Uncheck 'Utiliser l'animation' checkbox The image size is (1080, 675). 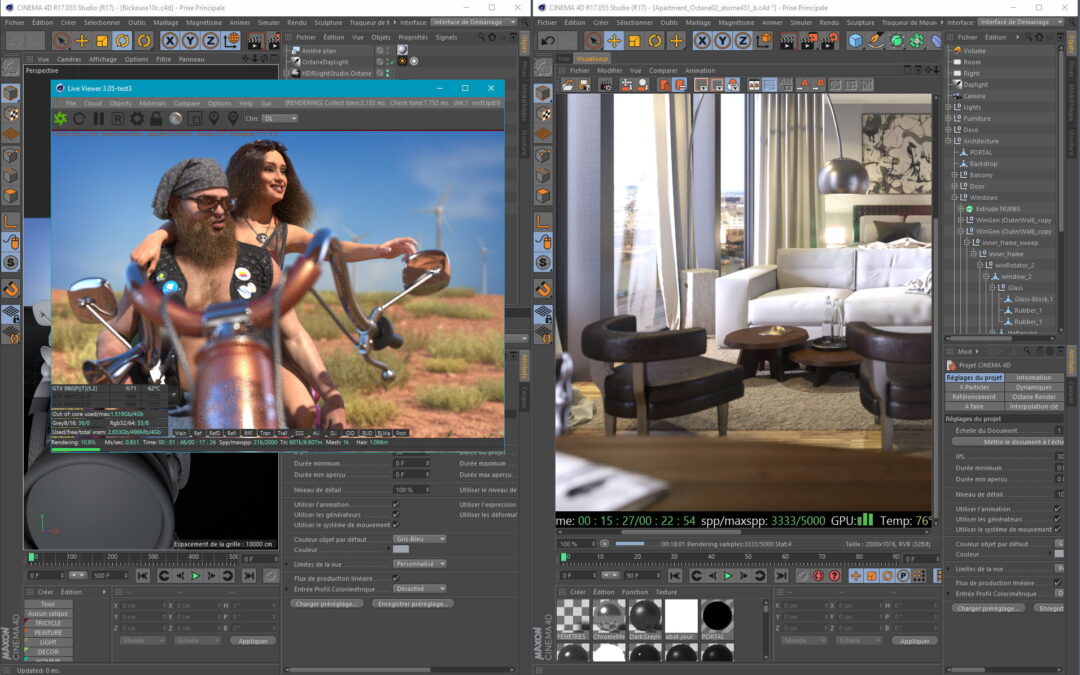pyautogui.click(x=396, y=505)
